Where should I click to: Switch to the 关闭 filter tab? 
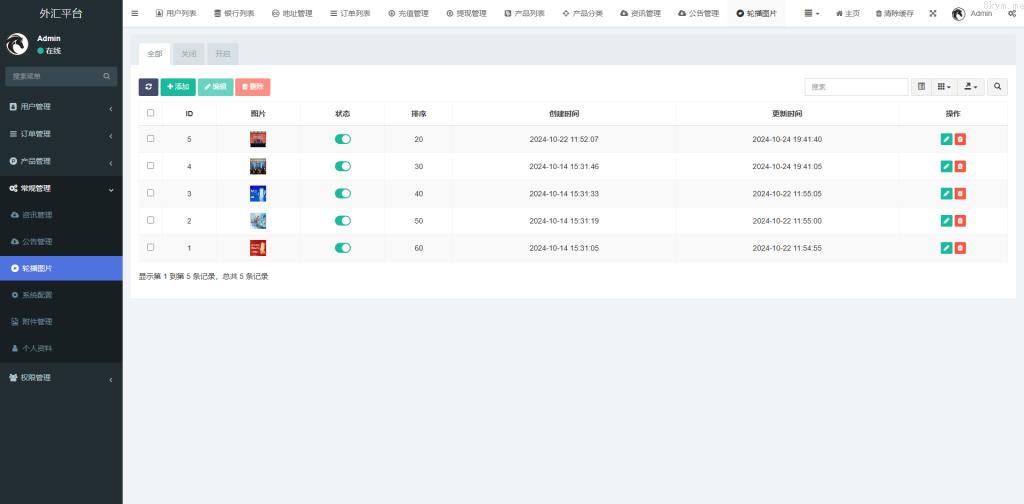(x=188, y=54)
